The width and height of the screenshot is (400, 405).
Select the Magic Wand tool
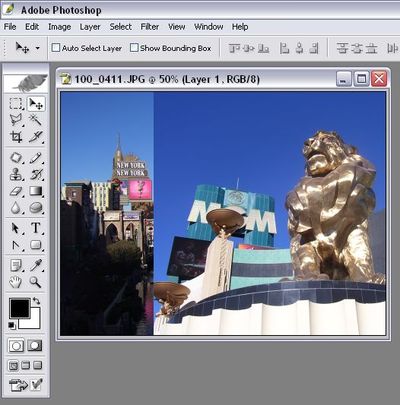[x=36, y=120]
